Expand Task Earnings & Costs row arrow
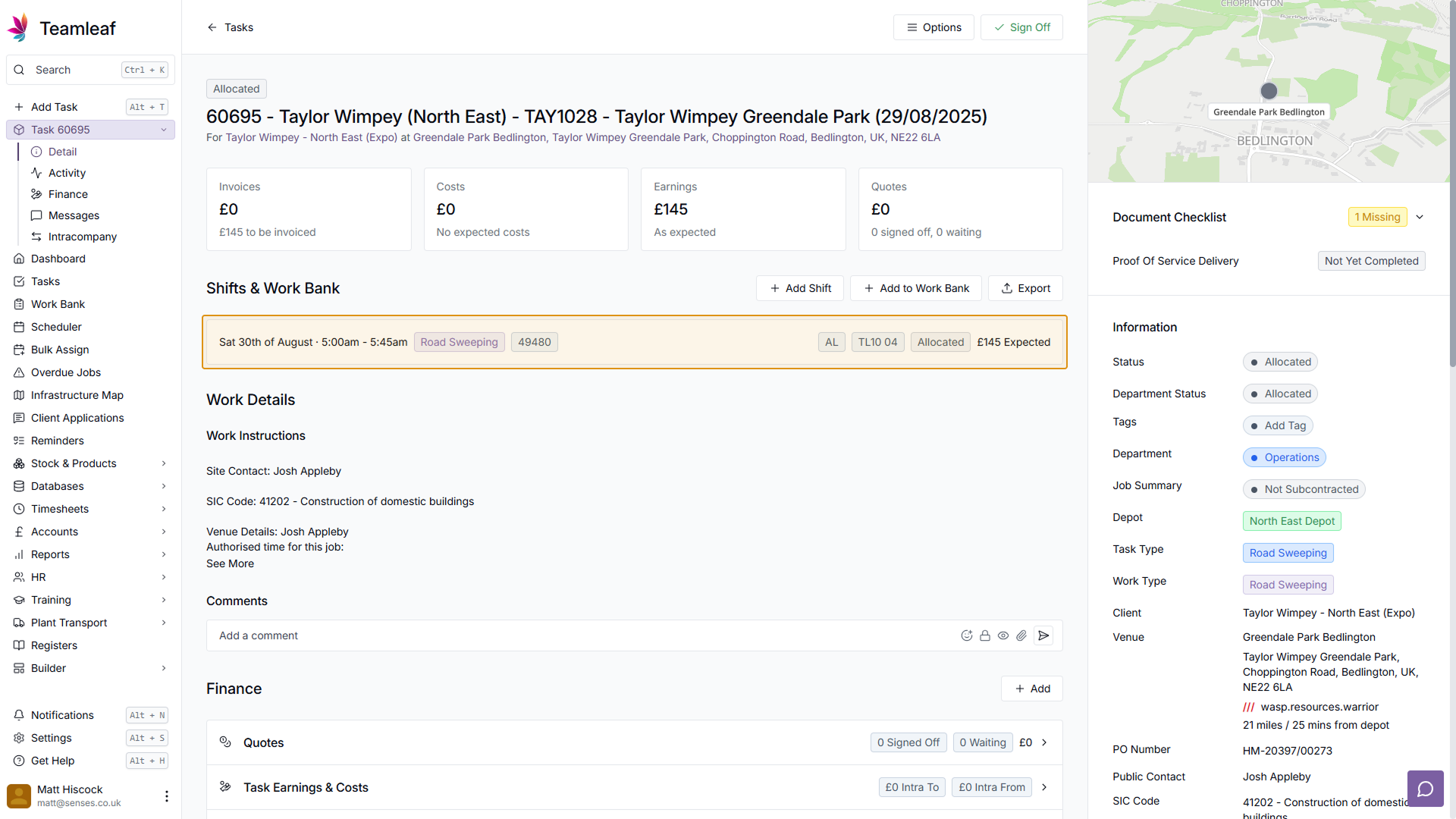 (1044, 787)
